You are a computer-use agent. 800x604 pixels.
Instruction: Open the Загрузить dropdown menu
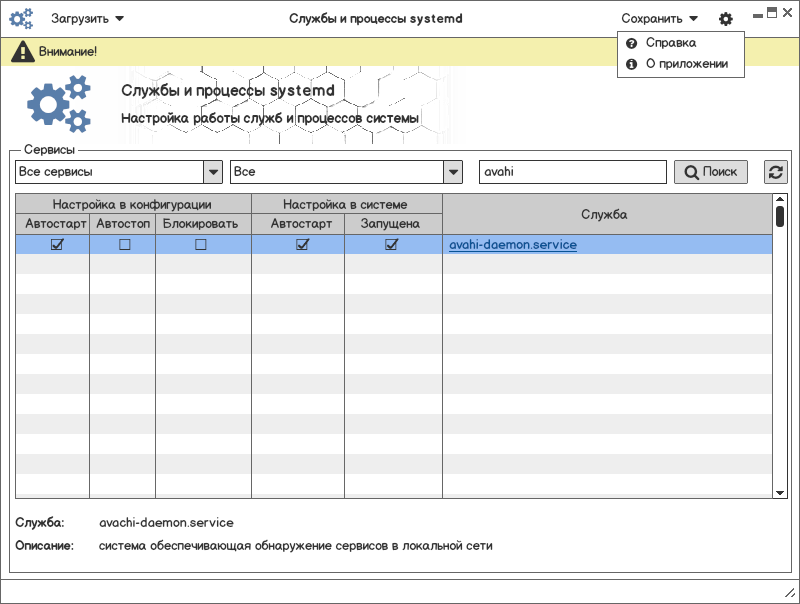[87, 18]
